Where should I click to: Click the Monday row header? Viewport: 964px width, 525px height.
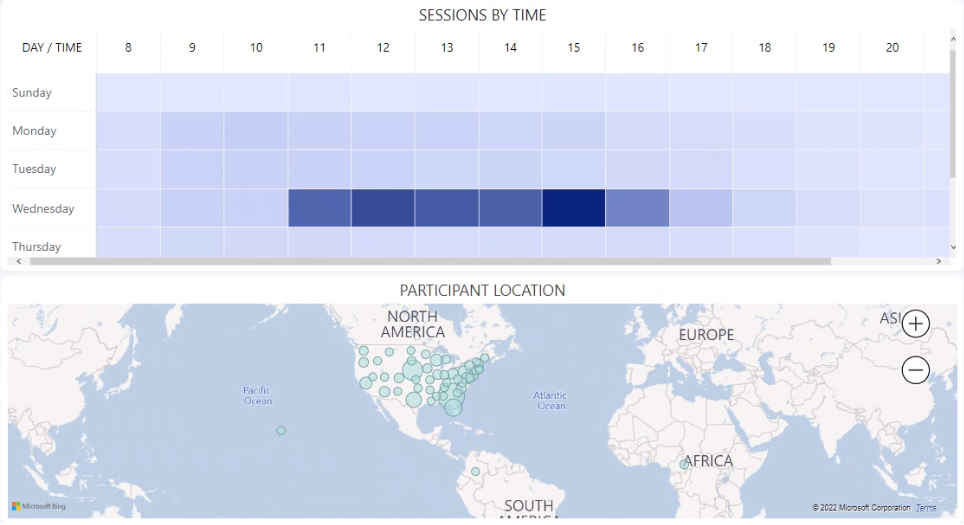click(x=34, y=131)
